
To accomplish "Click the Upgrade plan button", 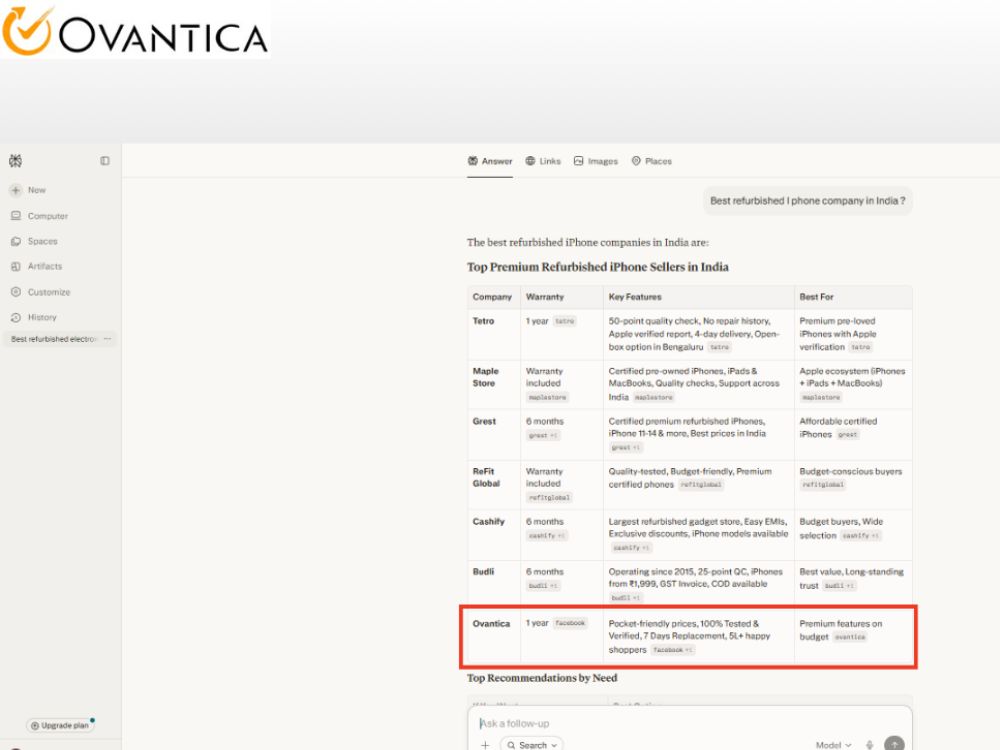I will click(x=61, y=725).
